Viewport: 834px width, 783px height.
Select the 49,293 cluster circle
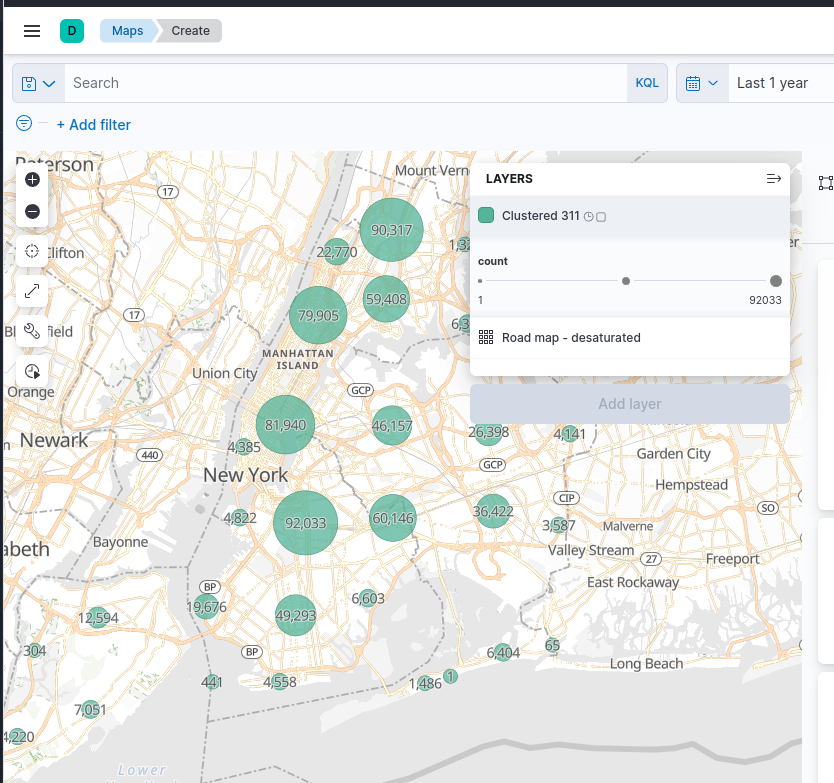(x=296, y=615)
